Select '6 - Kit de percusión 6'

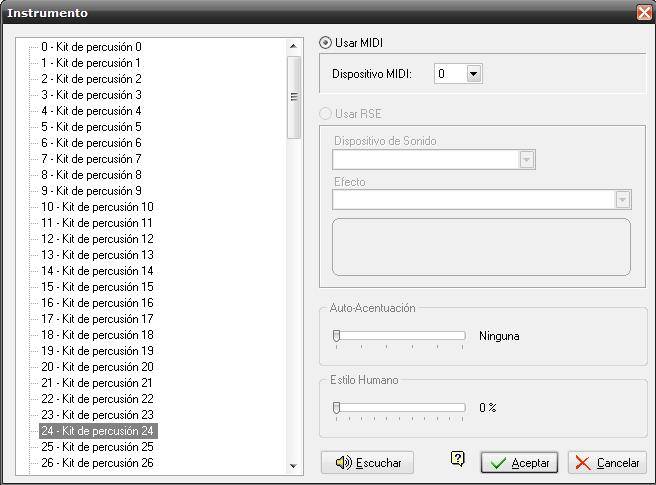(91, 143)
